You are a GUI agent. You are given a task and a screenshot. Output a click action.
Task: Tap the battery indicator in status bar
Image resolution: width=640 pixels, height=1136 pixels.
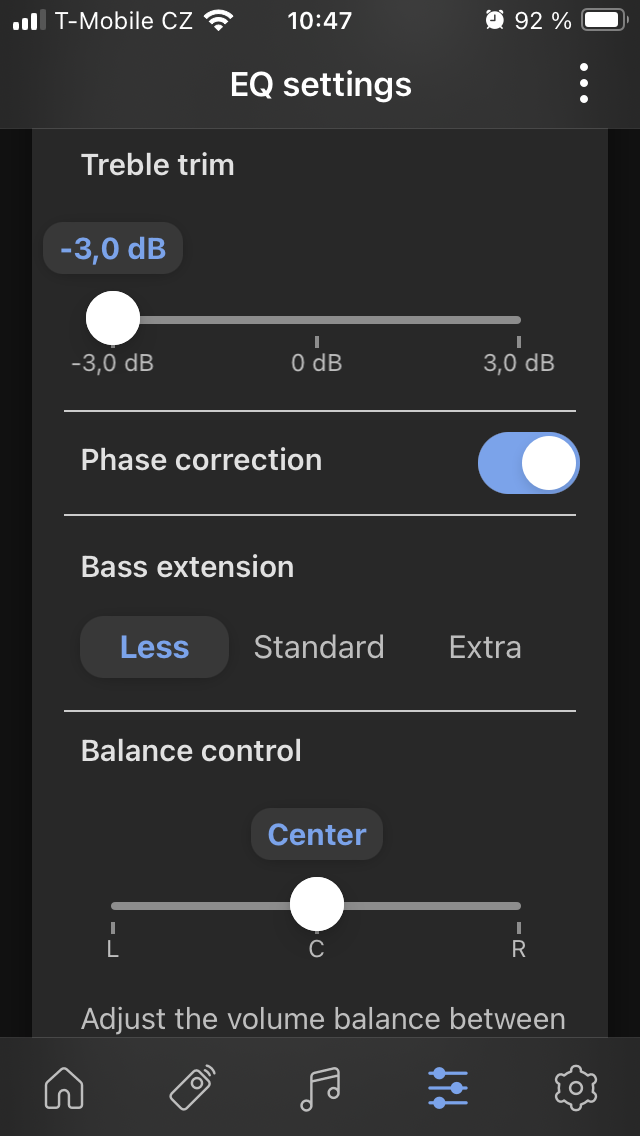pyautogui.click(x=603, y=20)
